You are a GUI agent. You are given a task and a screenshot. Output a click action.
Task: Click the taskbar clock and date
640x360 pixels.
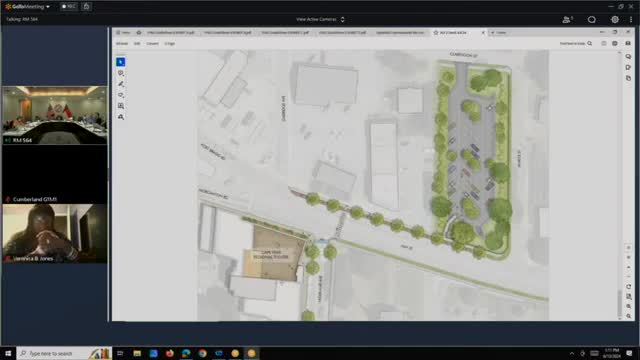612,353
